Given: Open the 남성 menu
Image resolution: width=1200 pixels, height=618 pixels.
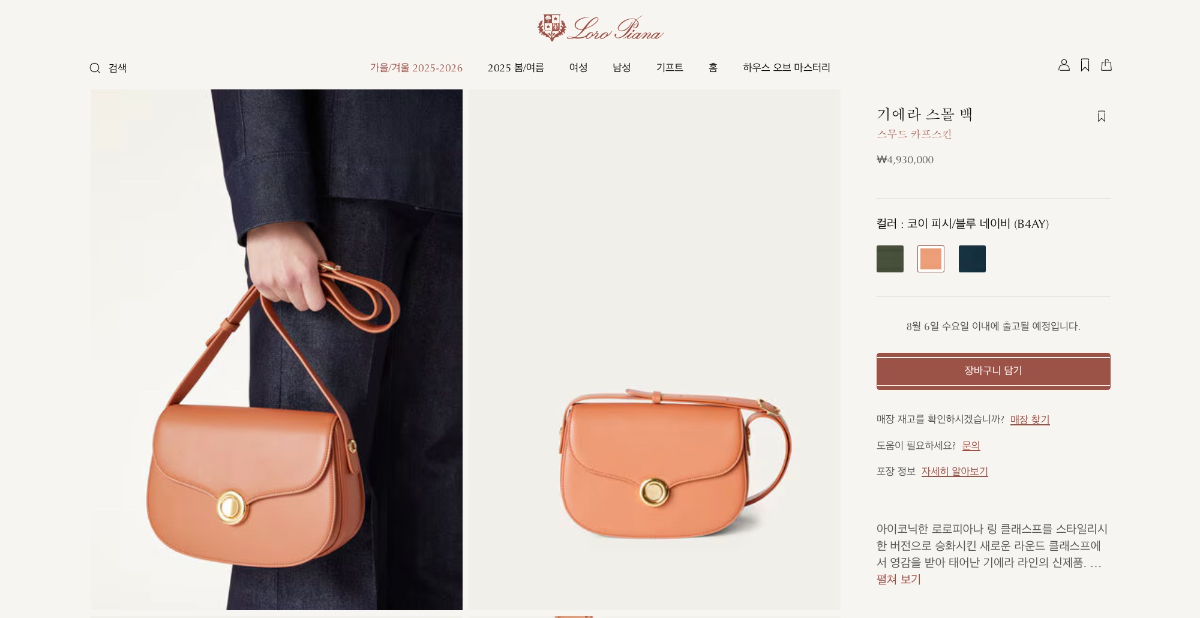Looking at the screenshot, I should point(622,68).
